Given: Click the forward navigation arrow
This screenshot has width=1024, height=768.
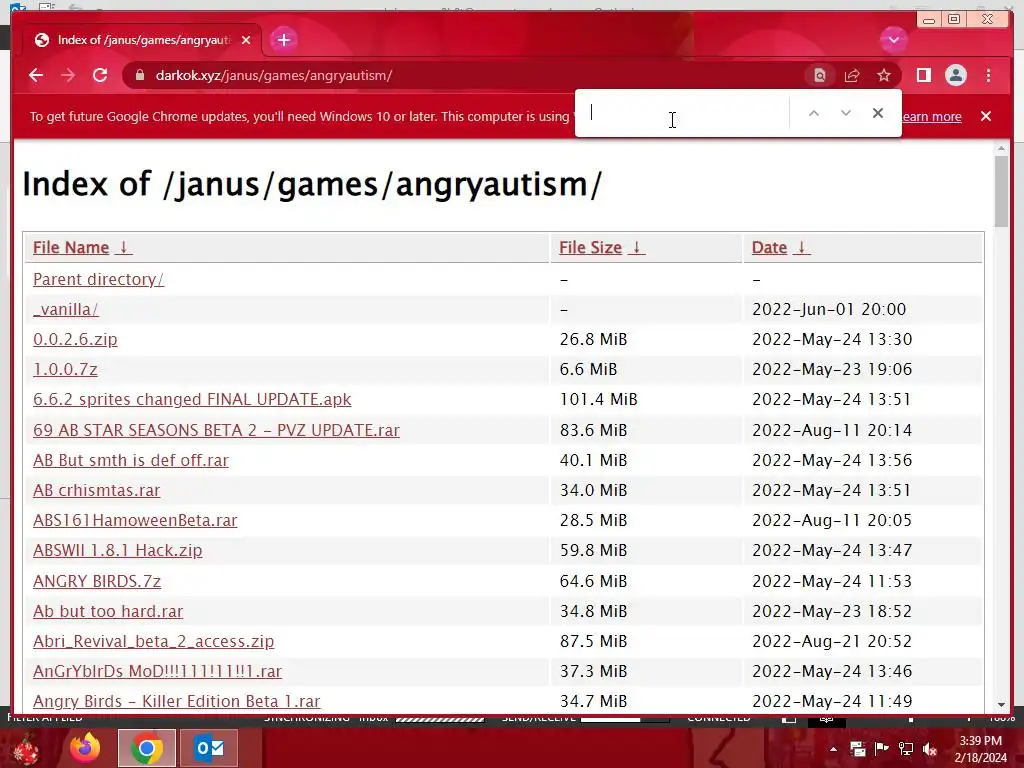Looking at the screenshot, I should 68,75.
